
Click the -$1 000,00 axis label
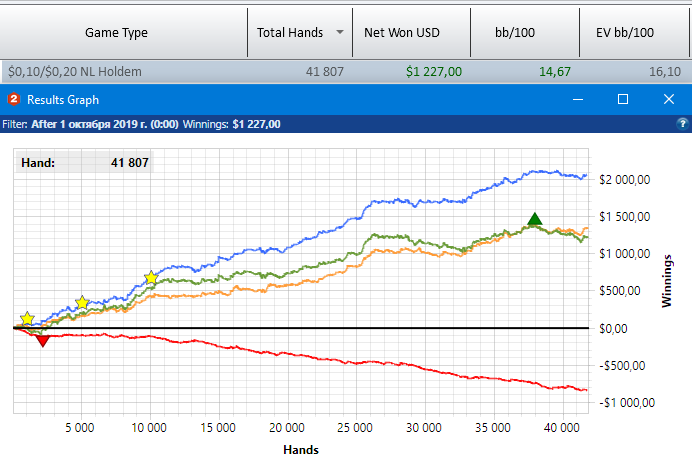[627, 403]
